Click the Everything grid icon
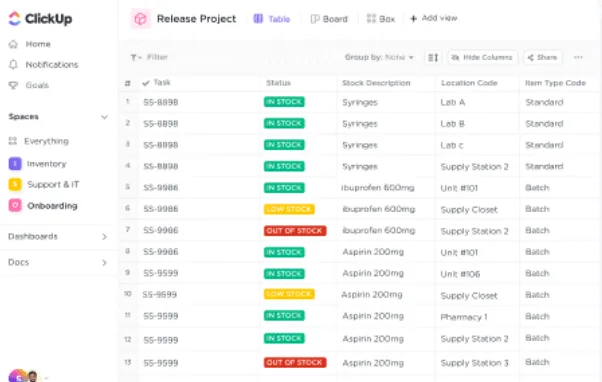Screen dimensions: 602x382 [x=13, y=141]
